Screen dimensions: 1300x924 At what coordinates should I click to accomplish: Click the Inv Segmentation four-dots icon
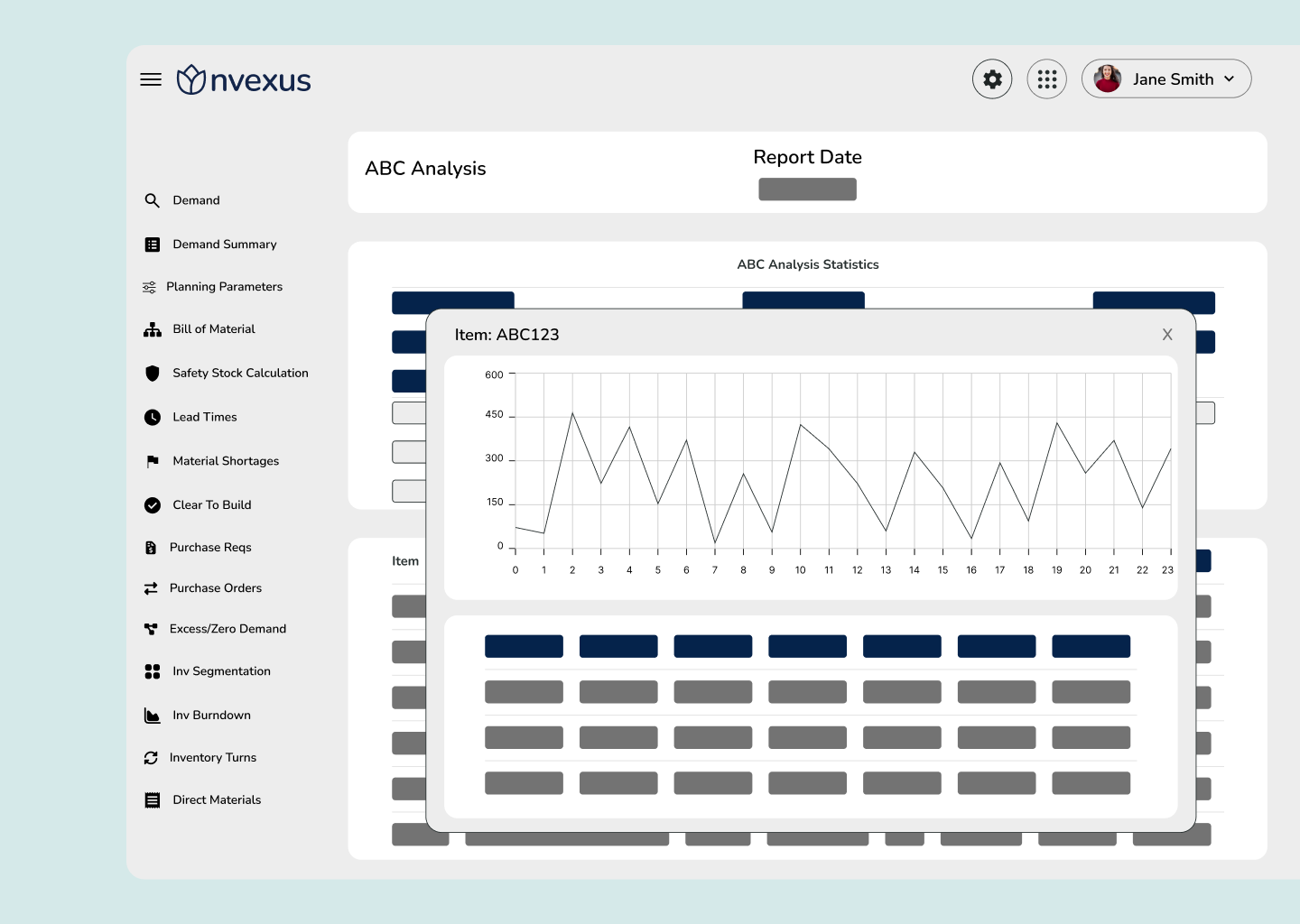[x=153, y=671]
